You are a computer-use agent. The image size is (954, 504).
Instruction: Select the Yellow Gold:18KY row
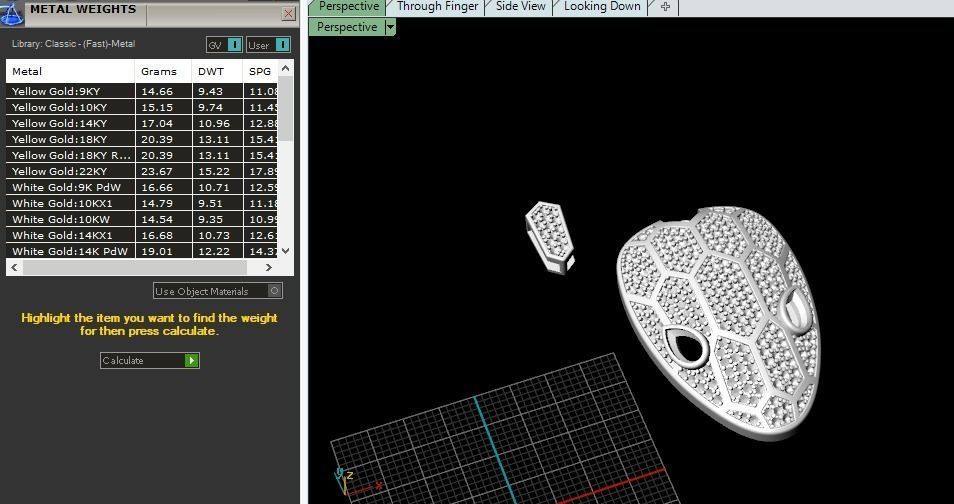pyautogui.click(x=142, y=139)
